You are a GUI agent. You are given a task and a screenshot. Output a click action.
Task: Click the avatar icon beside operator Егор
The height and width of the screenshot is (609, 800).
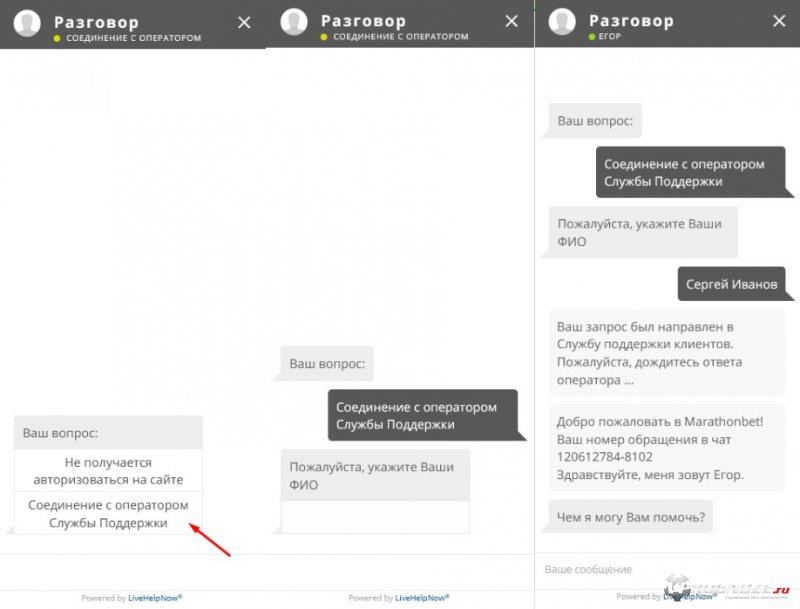pos(562,23)
